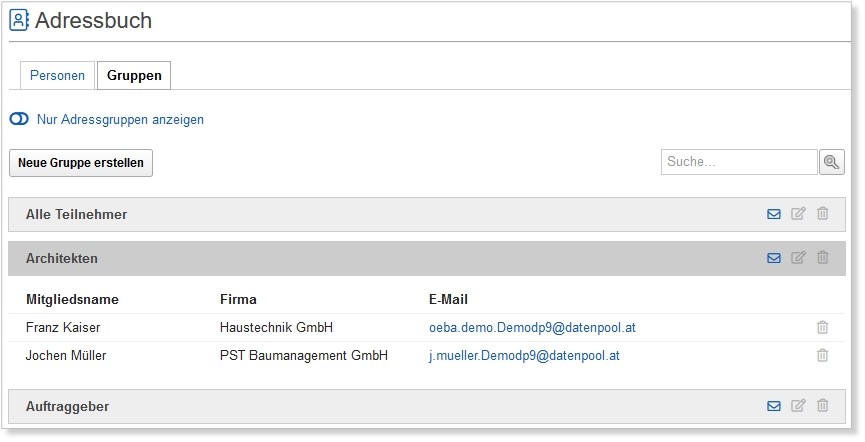The width and height of the screenshot is (865, 442).
Task: Expand the Auftraggeber group
Action: point(68,406)
